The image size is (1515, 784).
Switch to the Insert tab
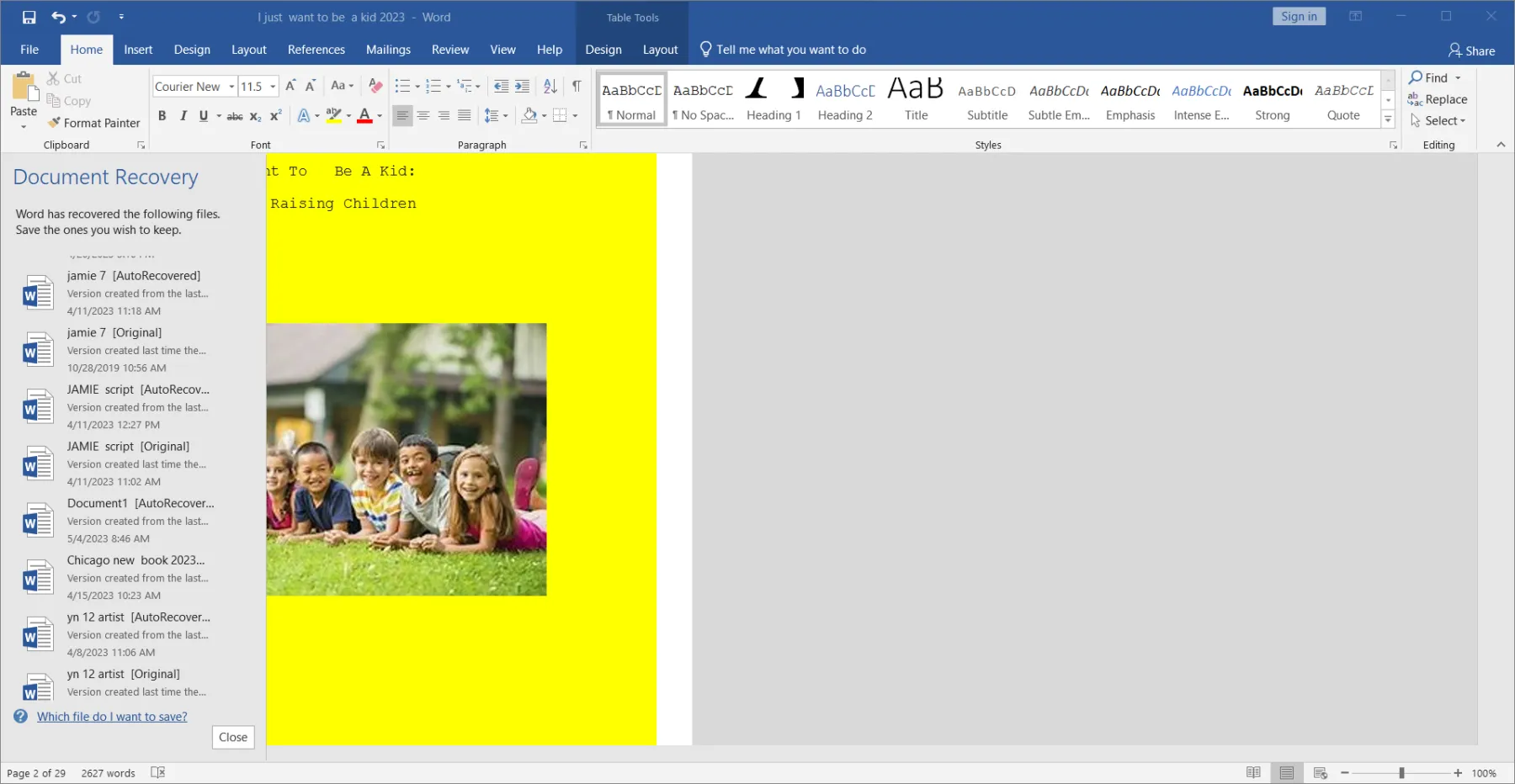pos(138,50)
